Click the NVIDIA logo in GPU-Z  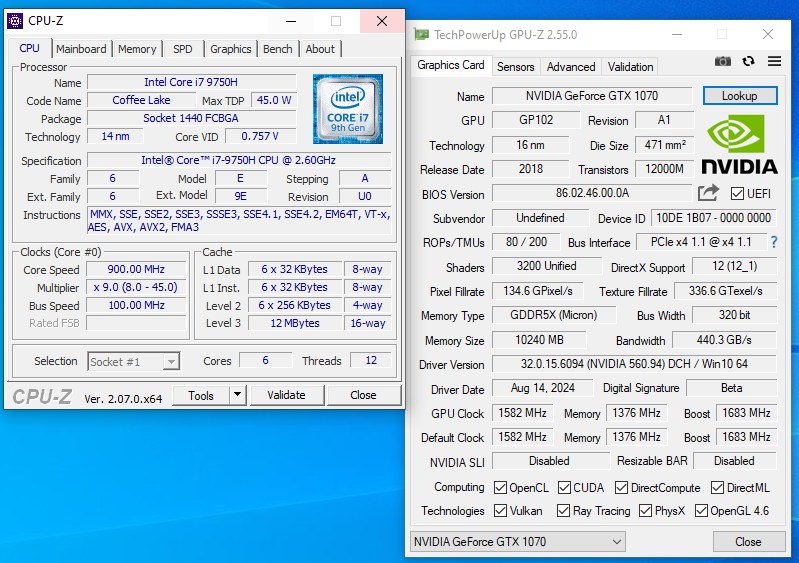[x=739, y=145]
